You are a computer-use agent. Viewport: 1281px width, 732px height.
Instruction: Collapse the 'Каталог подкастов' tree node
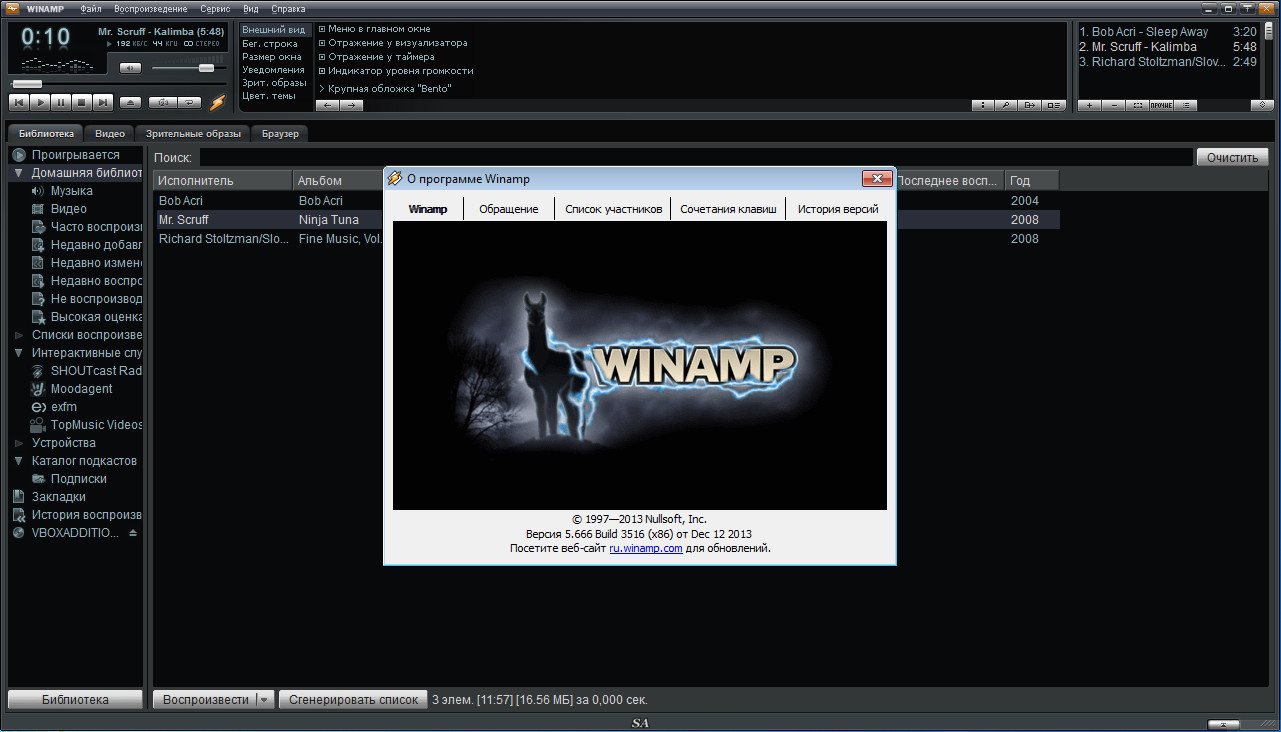coord(19,461)
